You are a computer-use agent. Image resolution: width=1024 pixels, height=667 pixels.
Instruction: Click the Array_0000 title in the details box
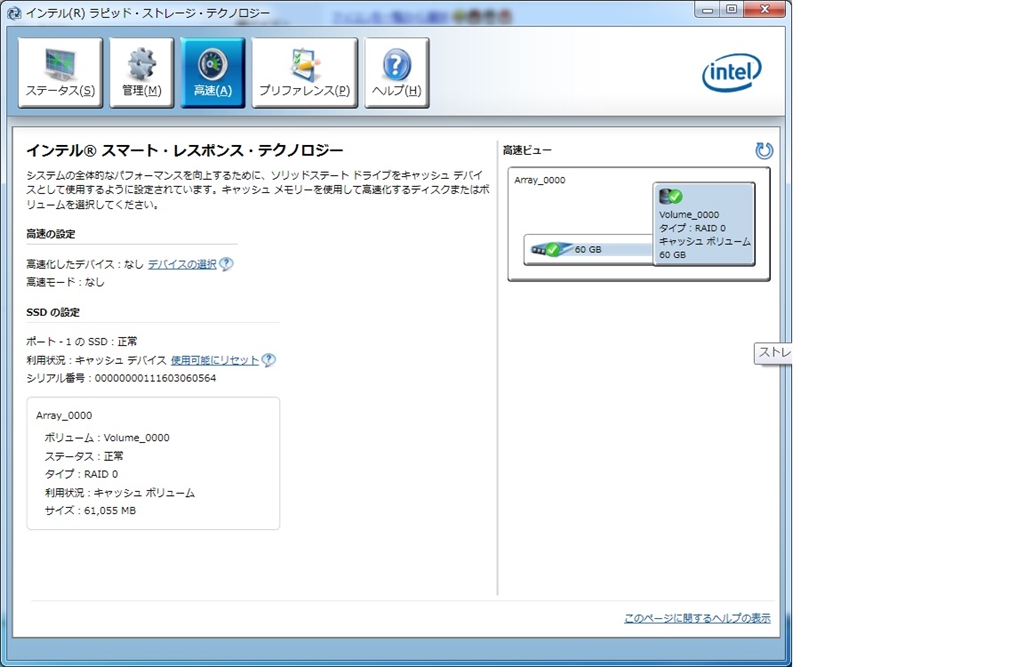point(64,415)
